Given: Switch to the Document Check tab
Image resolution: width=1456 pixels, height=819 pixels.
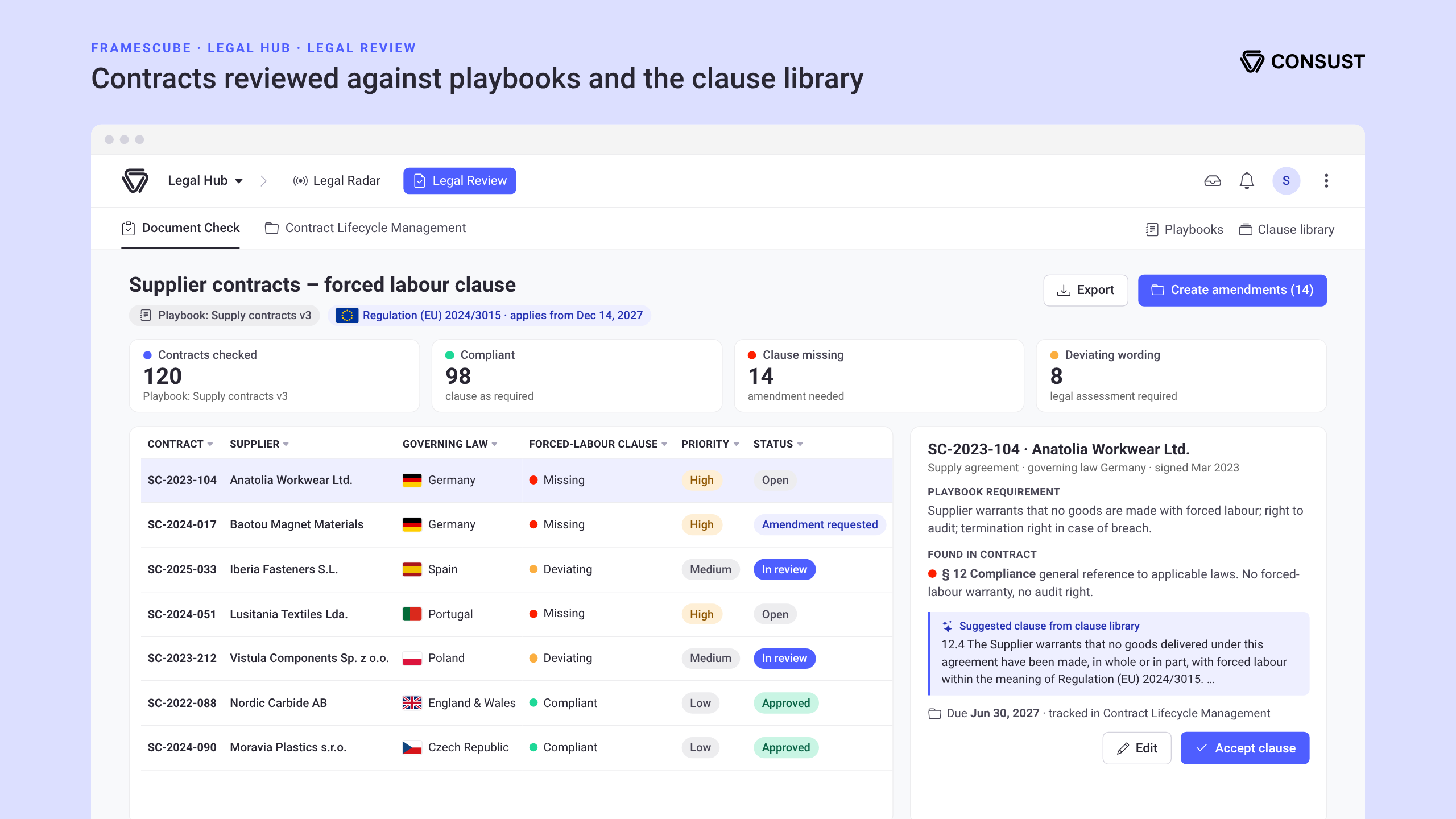Looking at the screenshot, I should (180, 228).
